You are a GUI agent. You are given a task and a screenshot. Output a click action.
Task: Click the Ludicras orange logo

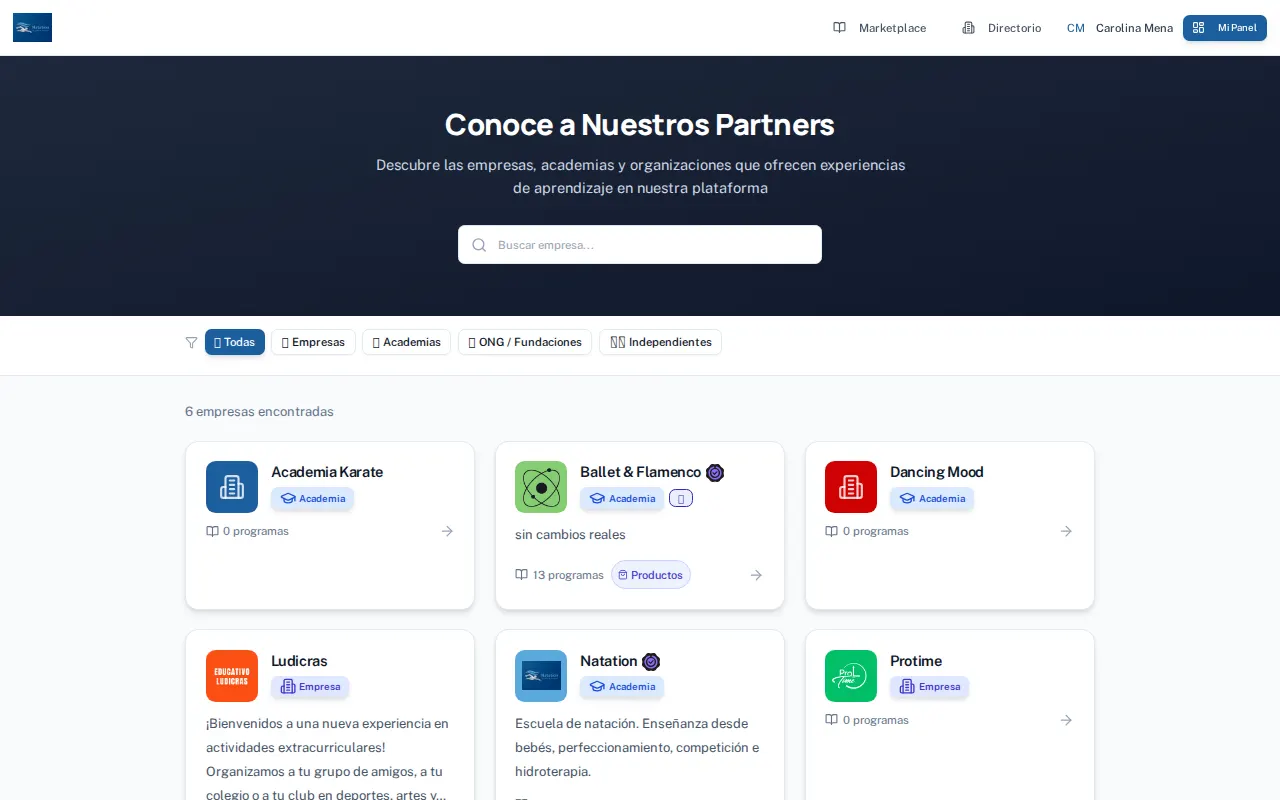[232, 676]
